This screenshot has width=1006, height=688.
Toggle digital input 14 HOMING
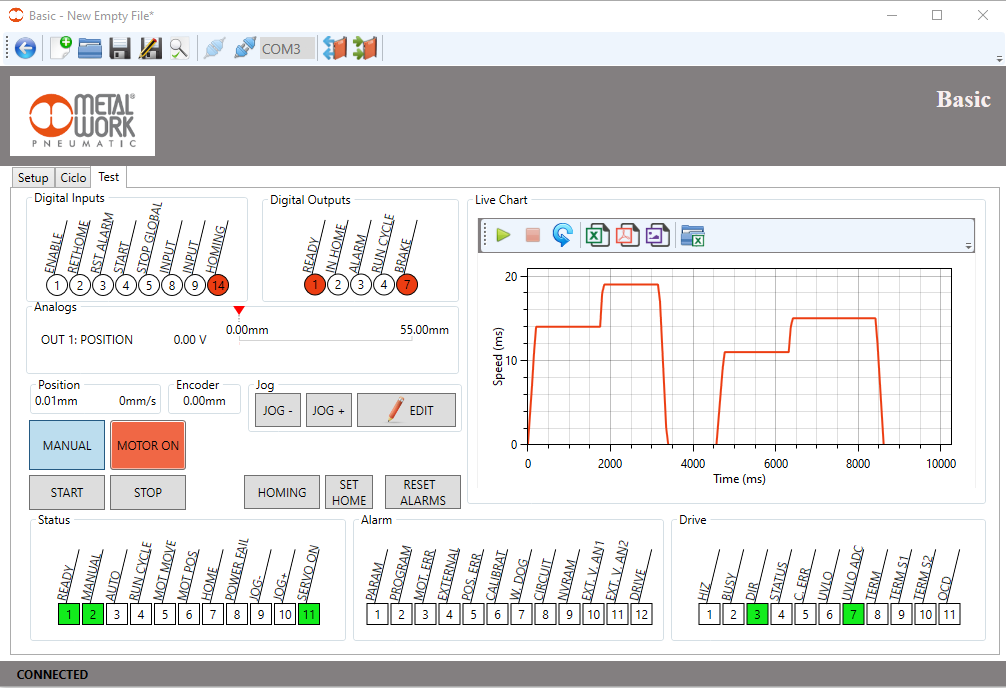217,285
